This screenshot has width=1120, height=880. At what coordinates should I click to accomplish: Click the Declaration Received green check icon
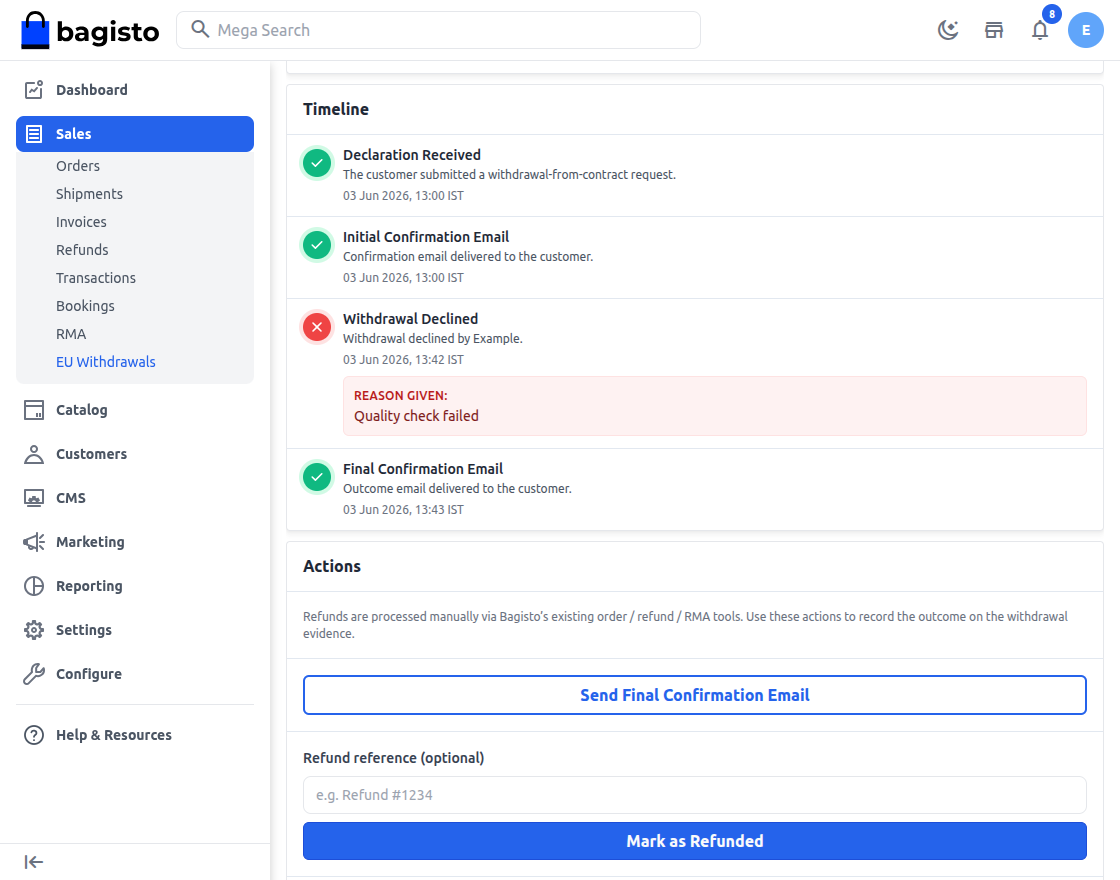coord(317,163)
